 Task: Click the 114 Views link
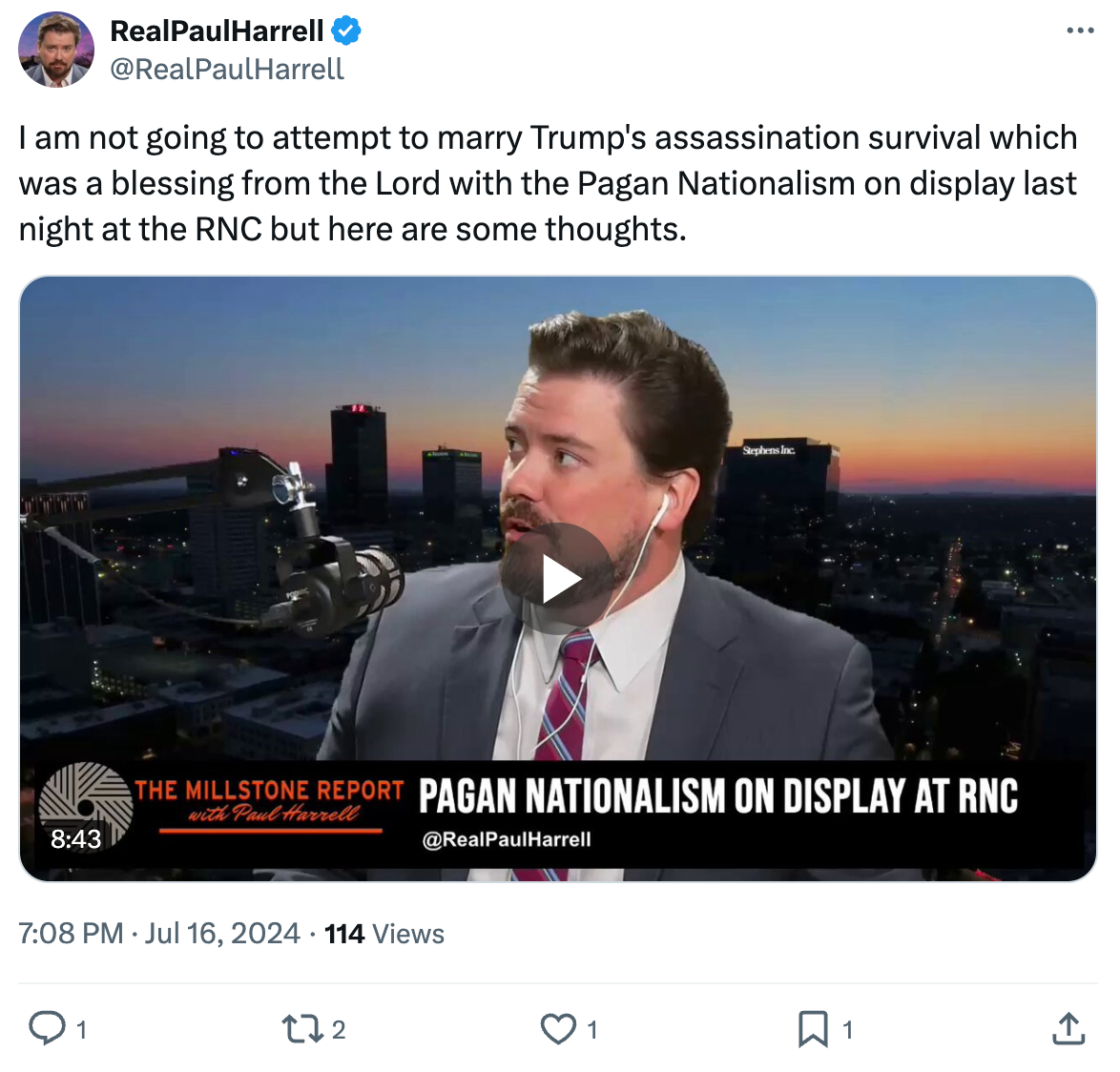pos(385,934)
